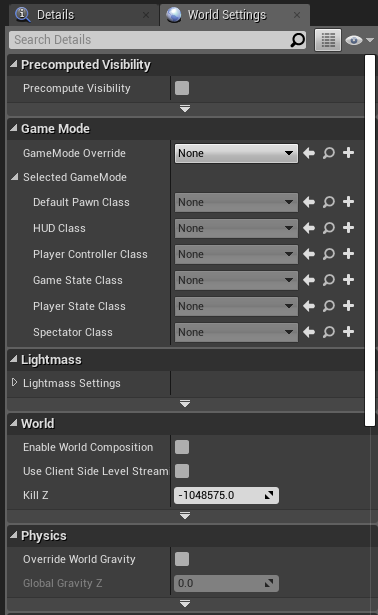The height and width of the screenshot is (615, 378).
Task: Browse to HUD Class with magnifier icon
Action: tap(329, 228)
